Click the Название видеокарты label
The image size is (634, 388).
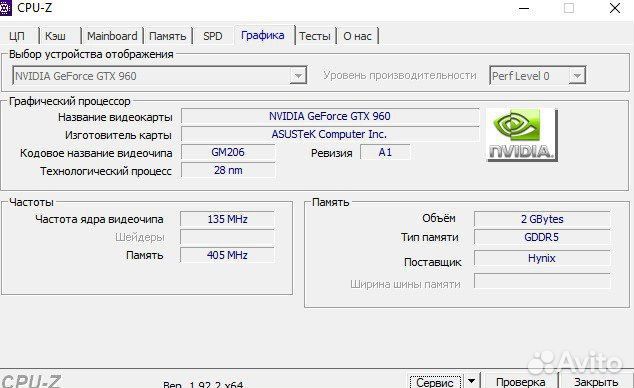point(115,117)
